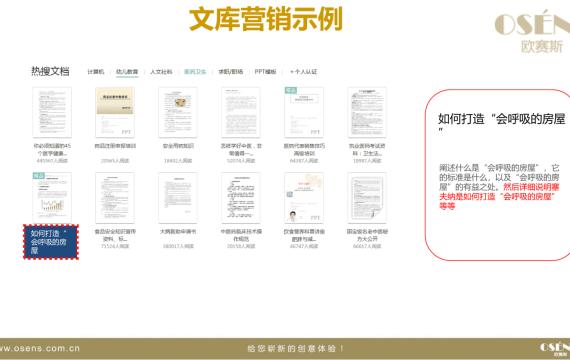Switch to the 幼儿教育 tab
The image size is (570, 360).
pos(127,72)
